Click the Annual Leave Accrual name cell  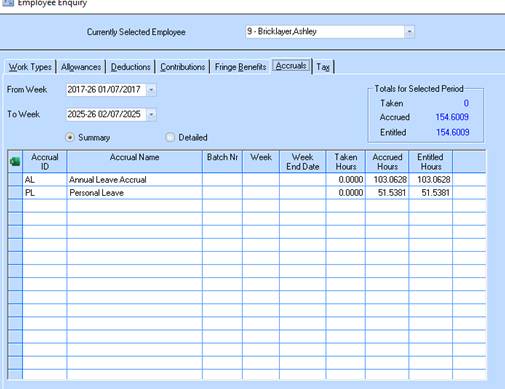pos(134,180)
